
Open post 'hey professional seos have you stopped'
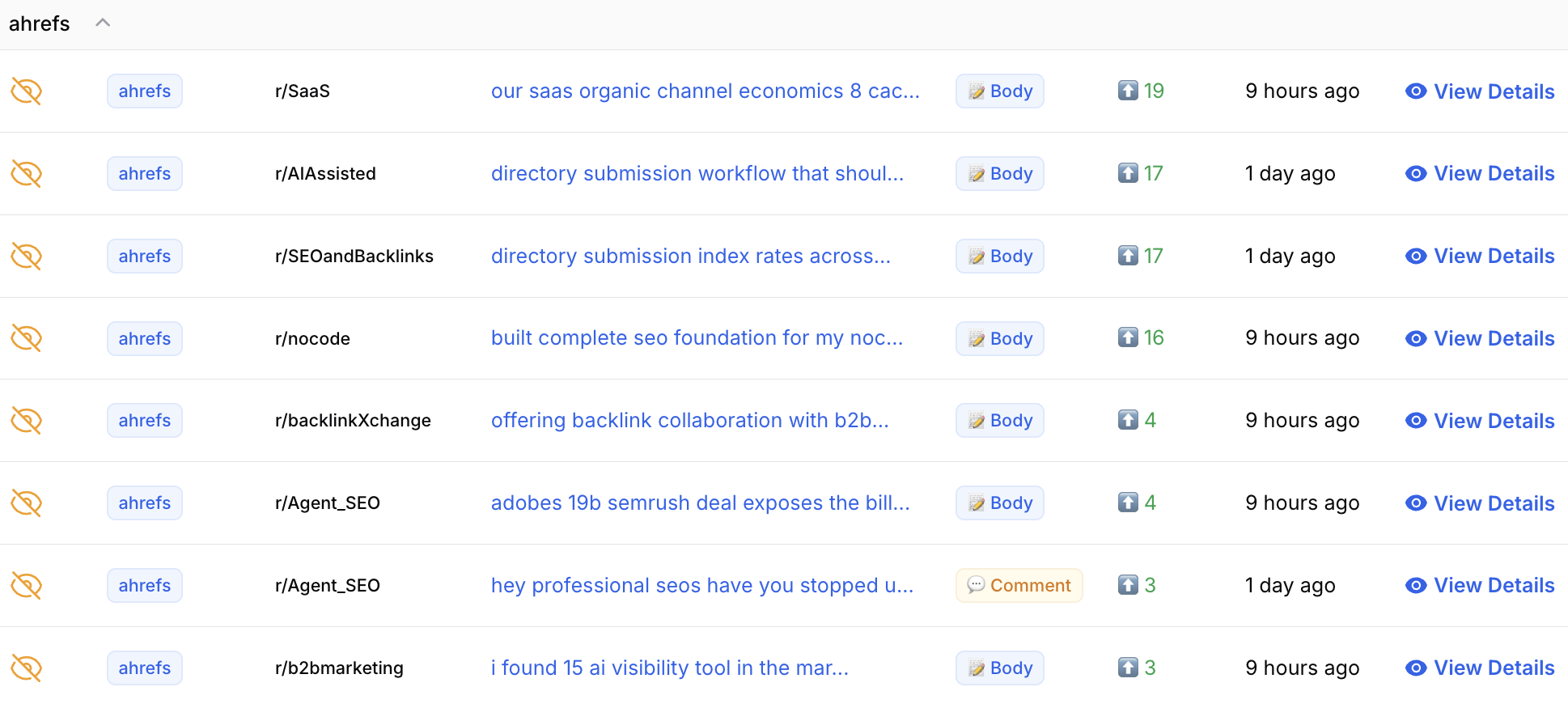(x=702, y=586)
